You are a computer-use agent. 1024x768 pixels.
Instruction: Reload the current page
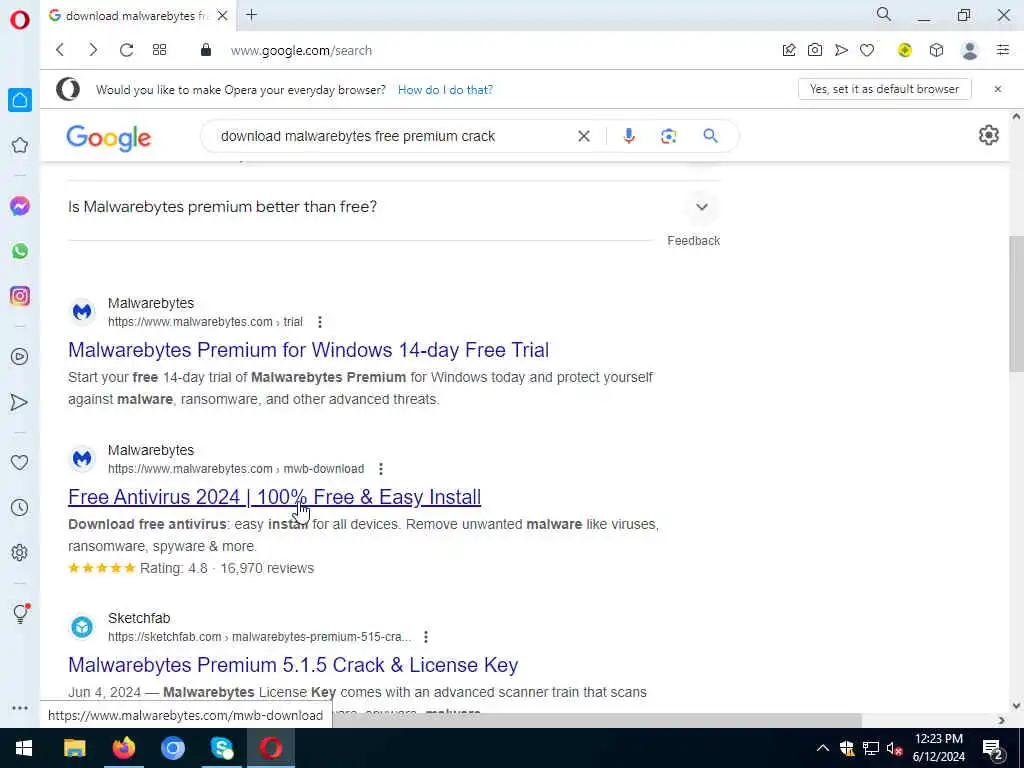click(126, 50)
